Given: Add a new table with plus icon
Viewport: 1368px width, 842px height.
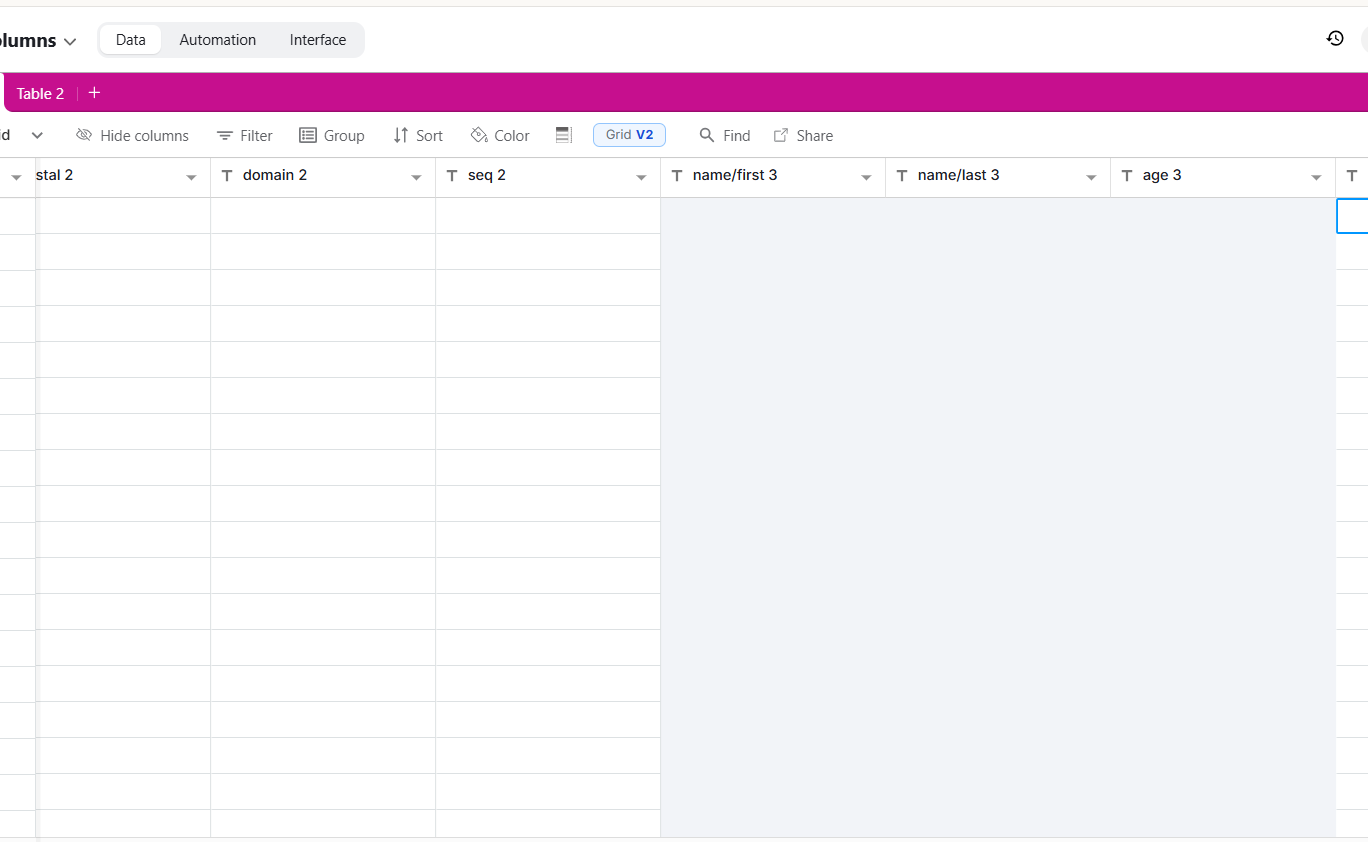Looking at the screenshot, I should click(x=94, y=93).
